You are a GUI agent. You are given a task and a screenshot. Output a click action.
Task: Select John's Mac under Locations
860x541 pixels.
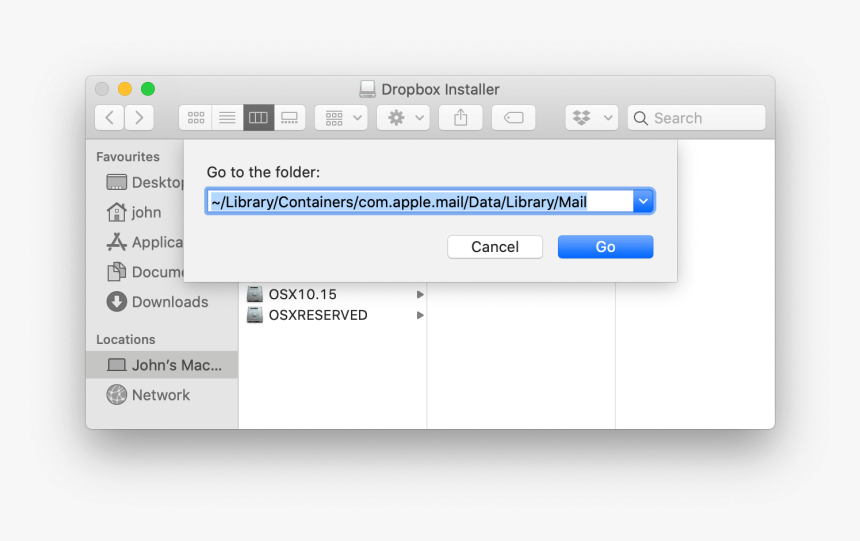coord(162,365)
